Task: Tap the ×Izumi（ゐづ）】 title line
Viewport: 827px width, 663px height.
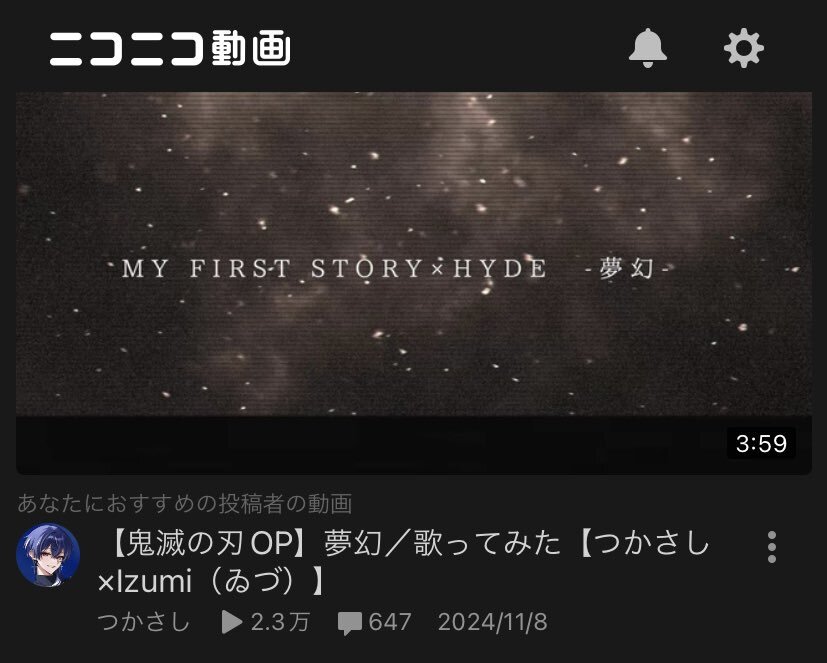Action: [x=211, y=582]
